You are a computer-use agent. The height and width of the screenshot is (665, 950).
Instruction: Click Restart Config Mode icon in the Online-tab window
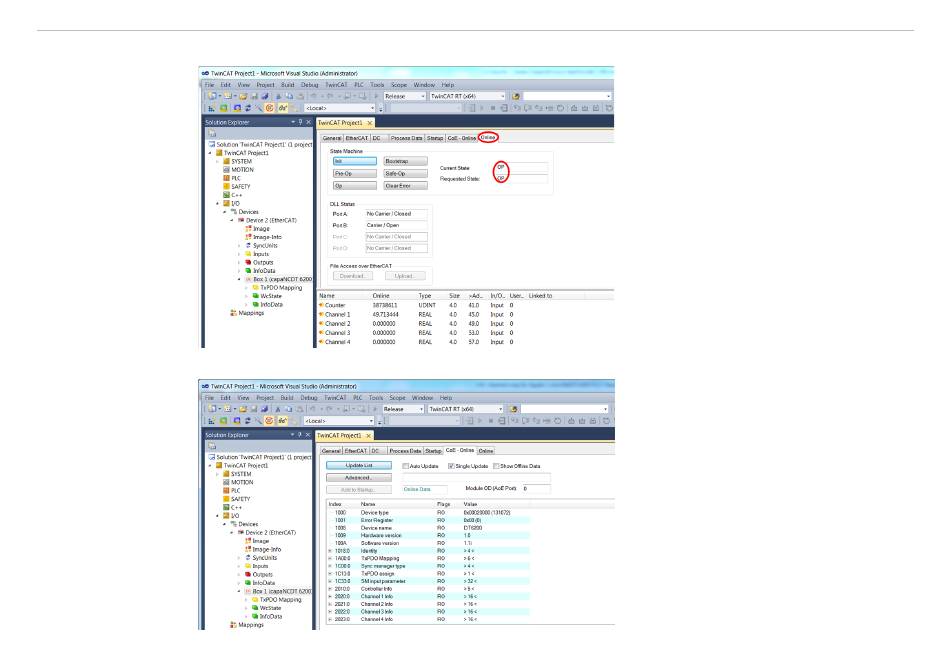pyautogui.click(x=237, y=108)
